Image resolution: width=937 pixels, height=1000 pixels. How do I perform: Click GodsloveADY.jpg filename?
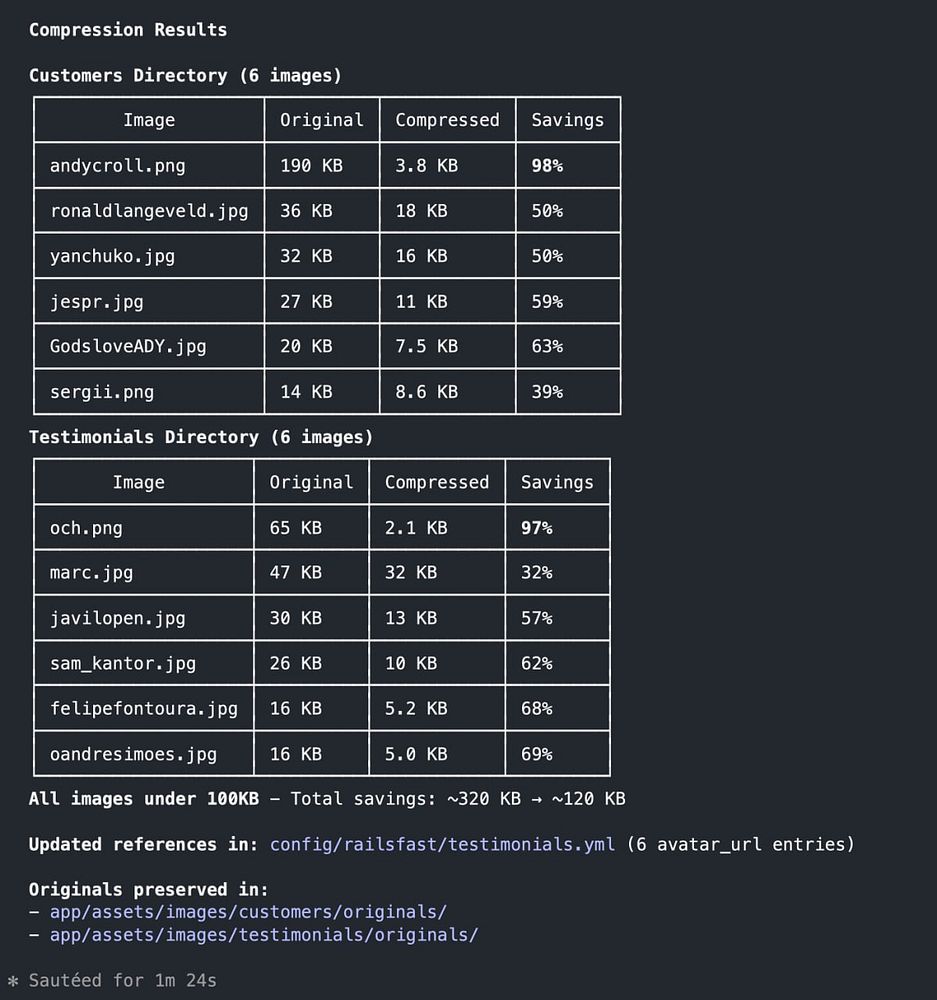pos(128,346)
